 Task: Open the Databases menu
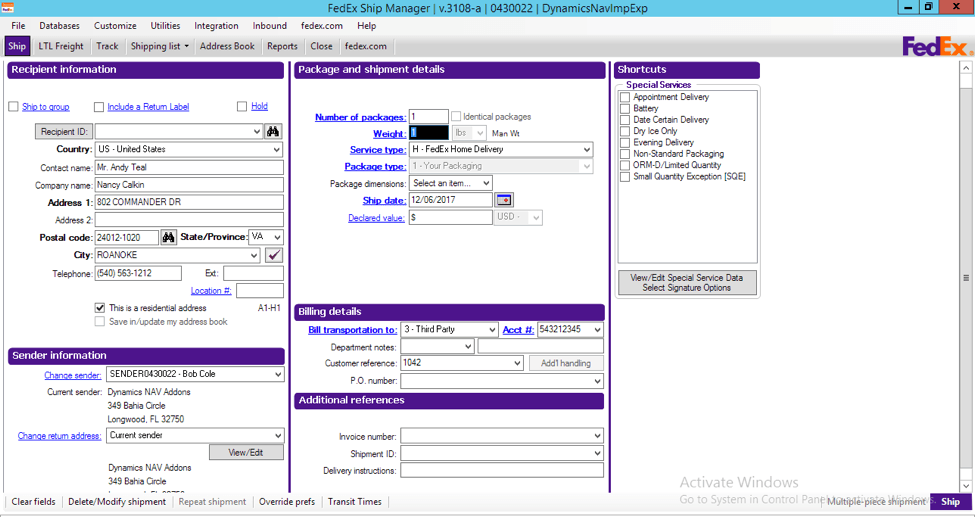point(60,26)
